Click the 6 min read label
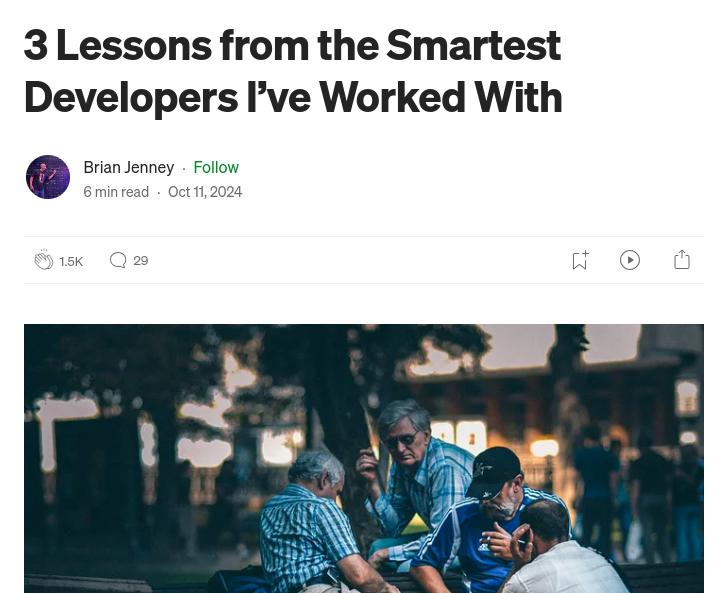 [116, 192]
